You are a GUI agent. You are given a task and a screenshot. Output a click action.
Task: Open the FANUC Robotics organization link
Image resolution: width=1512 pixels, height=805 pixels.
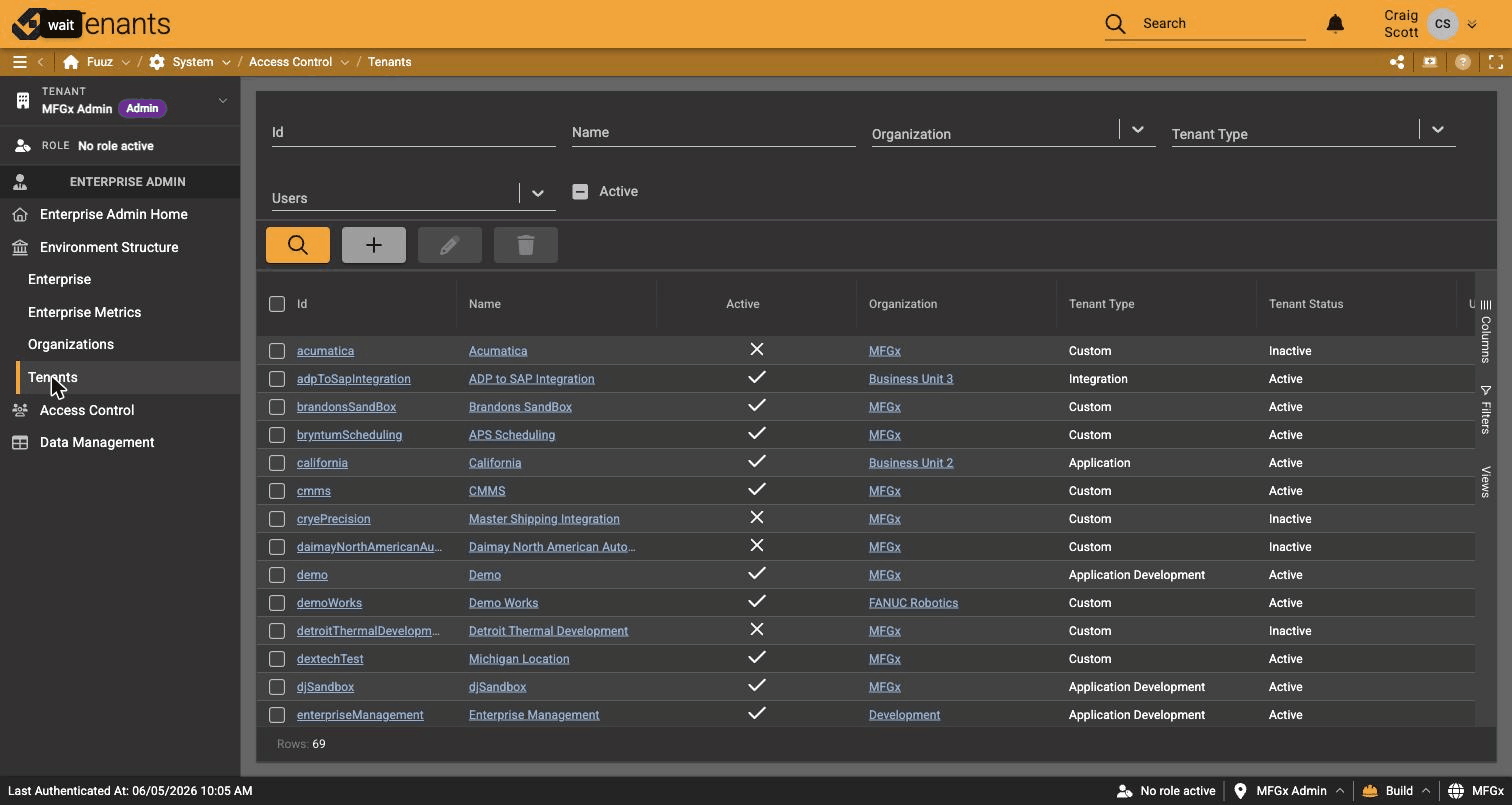(x=913, y=603)
